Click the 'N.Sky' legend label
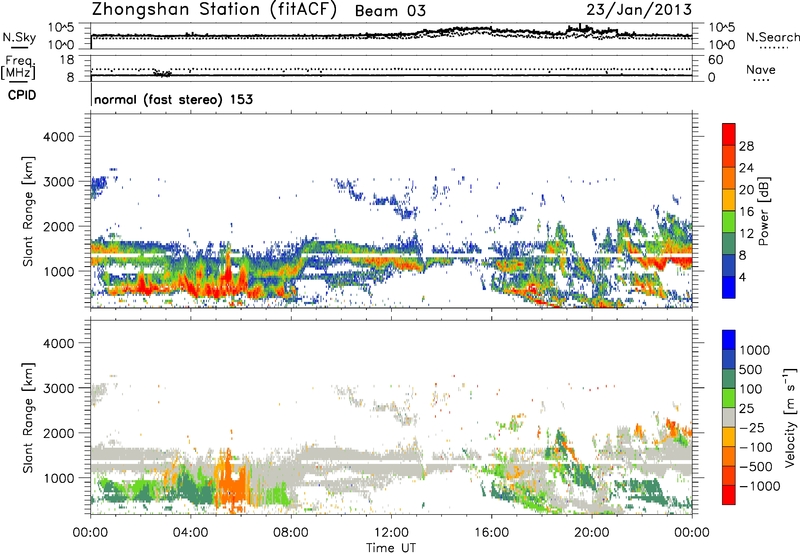Image resolution: width=800 pixels, height=554 pixels. pos(19,37)
